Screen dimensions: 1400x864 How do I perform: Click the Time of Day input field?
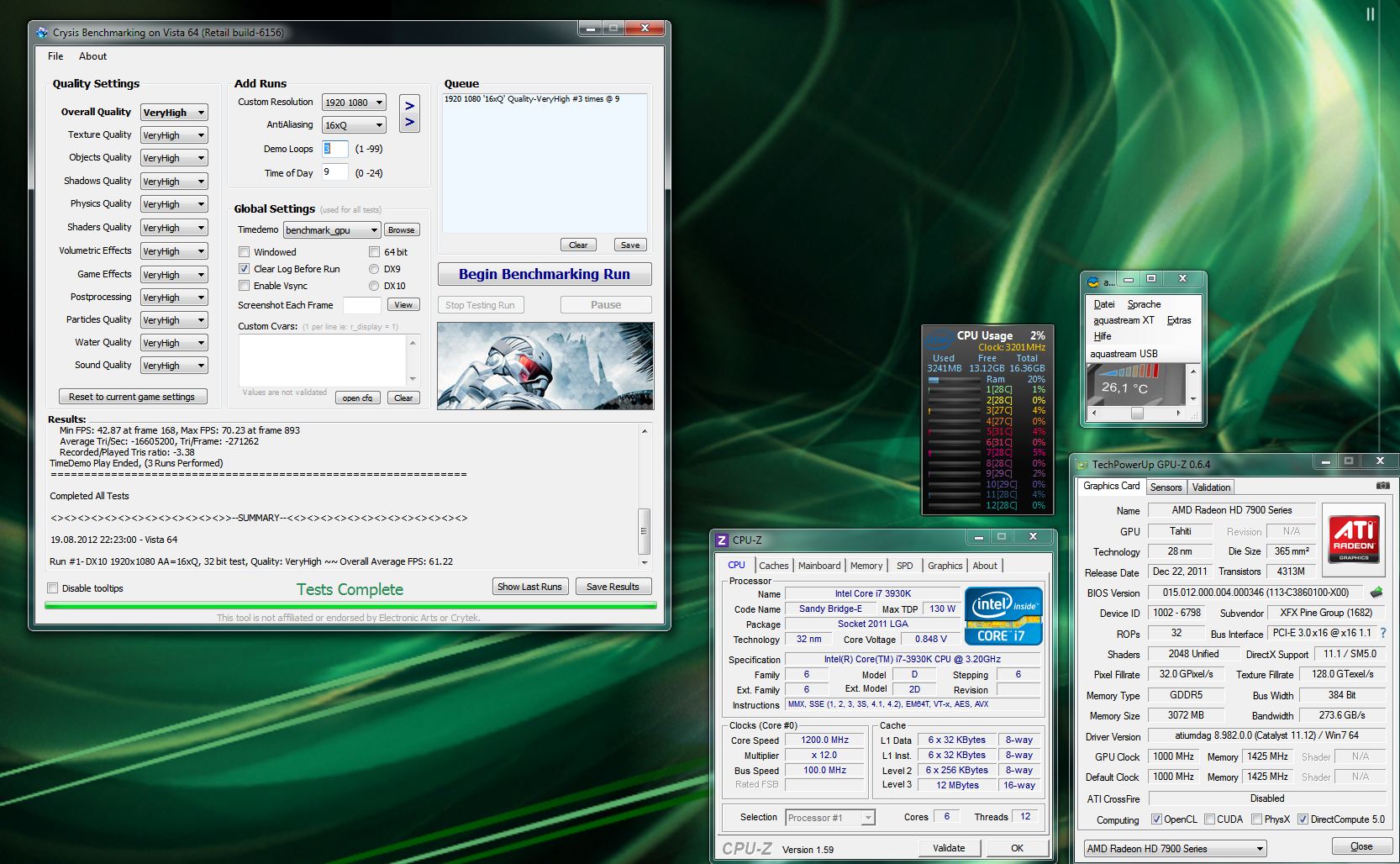334,172
